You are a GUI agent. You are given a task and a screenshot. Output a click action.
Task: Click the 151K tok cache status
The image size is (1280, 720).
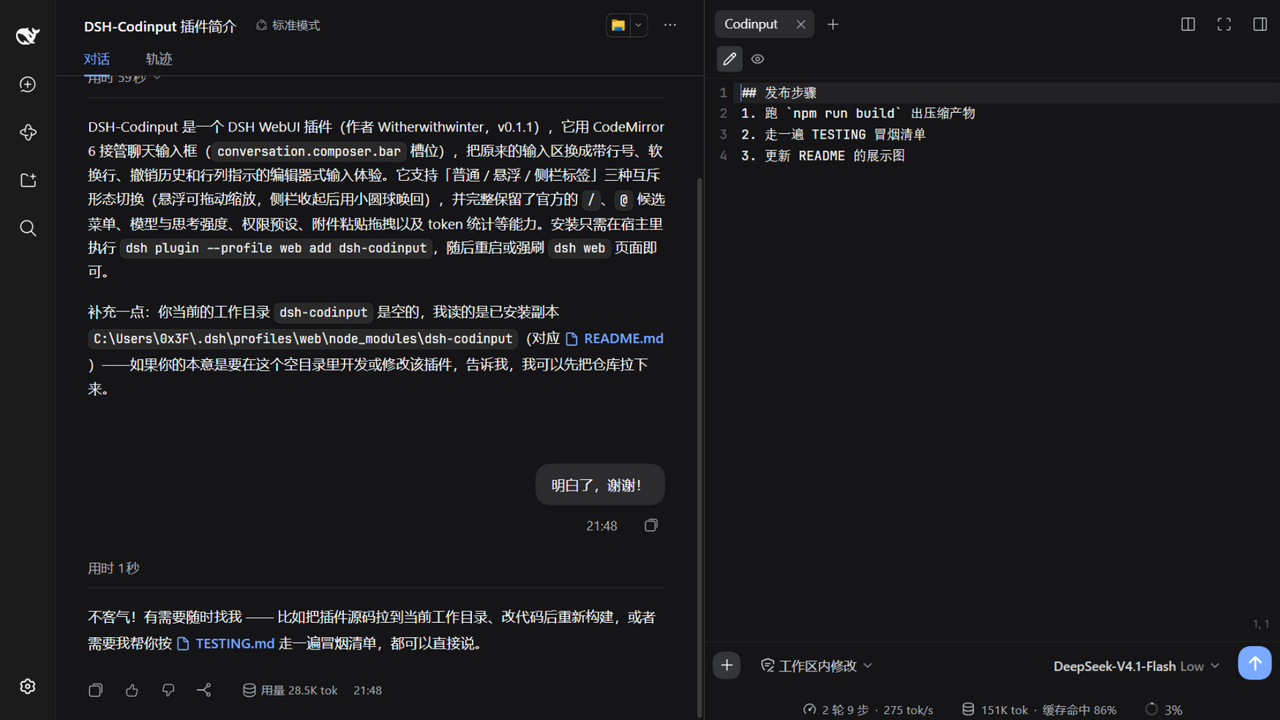(x=1039, y=710)
